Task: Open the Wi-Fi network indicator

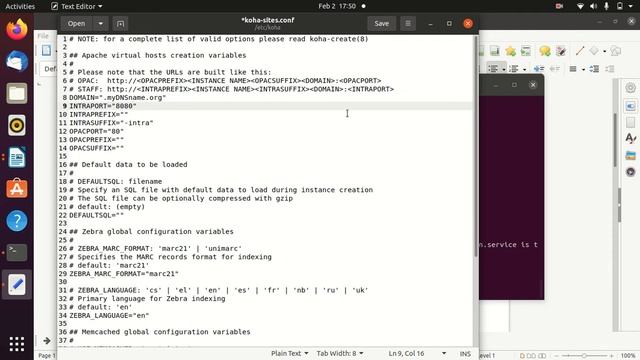Action: click(580, 6)
